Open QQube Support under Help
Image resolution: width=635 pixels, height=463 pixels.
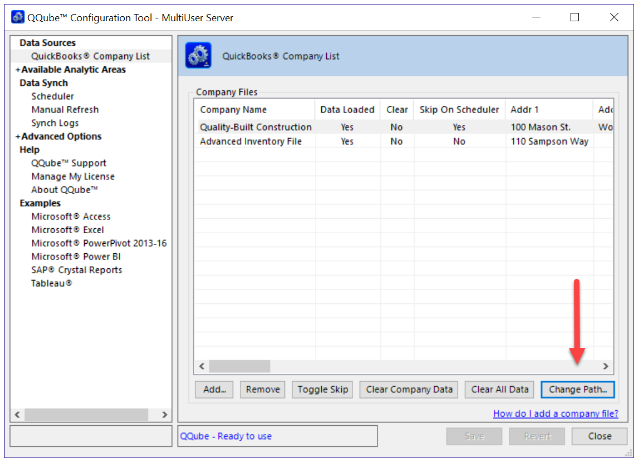pyautogui.click(x=68, y=163)
